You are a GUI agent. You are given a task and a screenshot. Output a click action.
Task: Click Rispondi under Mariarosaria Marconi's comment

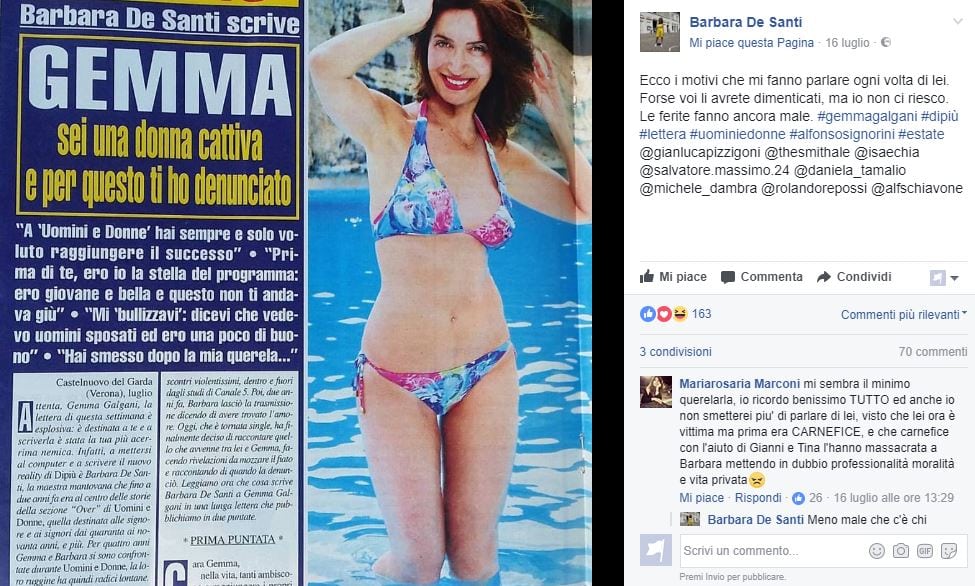pyautogui.click(x=758, y=498)
